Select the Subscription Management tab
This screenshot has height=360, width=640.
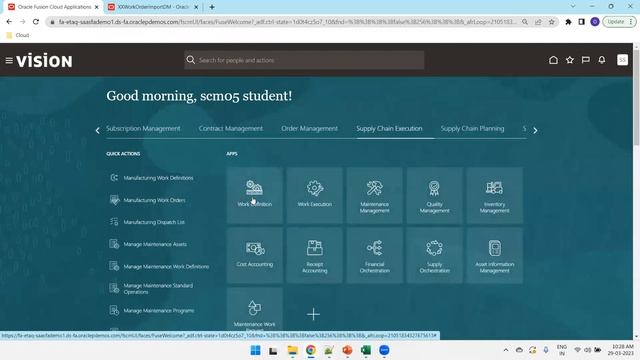(143, 129)
